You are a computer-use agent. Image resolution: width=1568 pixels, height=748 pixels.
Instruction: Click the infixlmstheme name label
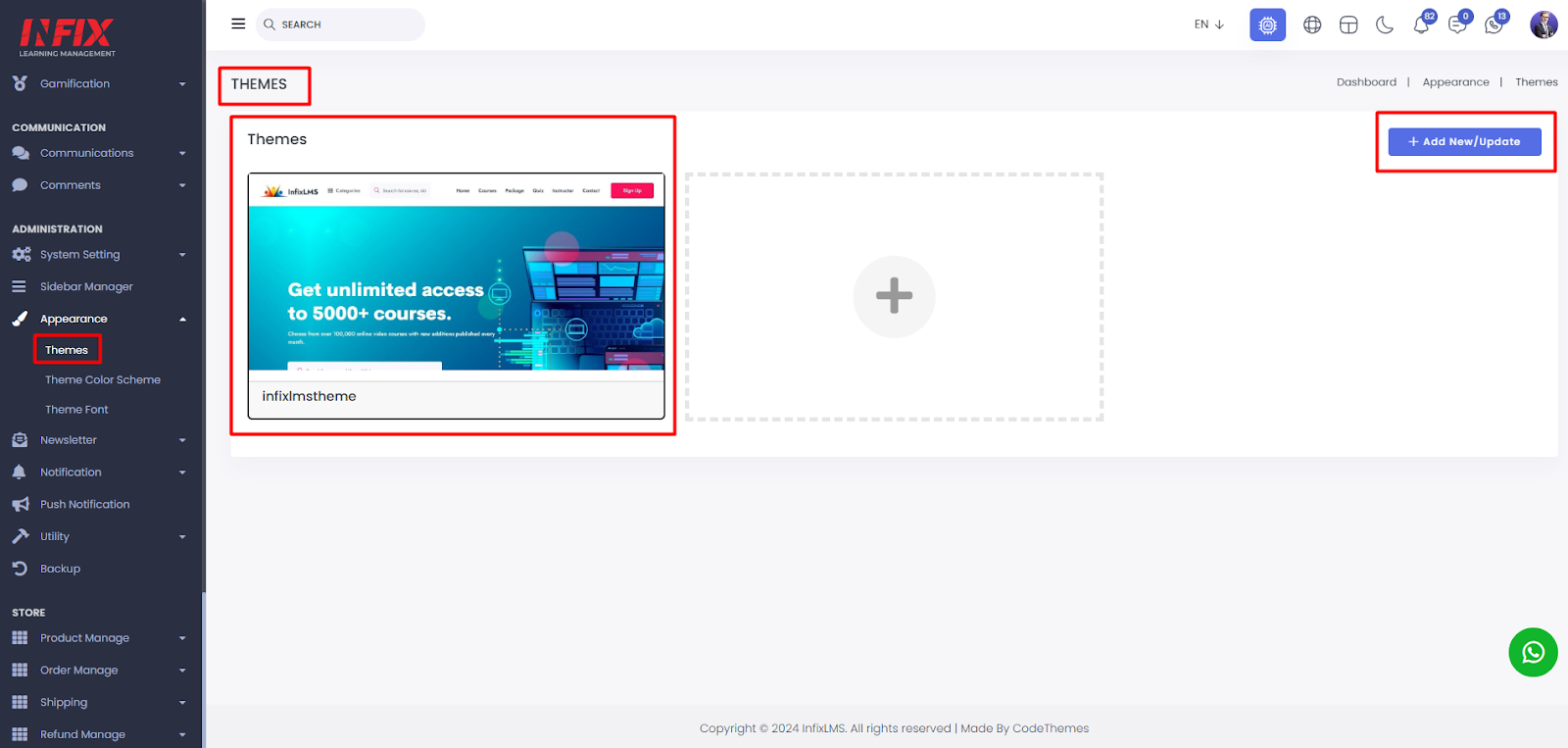click(309, 396)
